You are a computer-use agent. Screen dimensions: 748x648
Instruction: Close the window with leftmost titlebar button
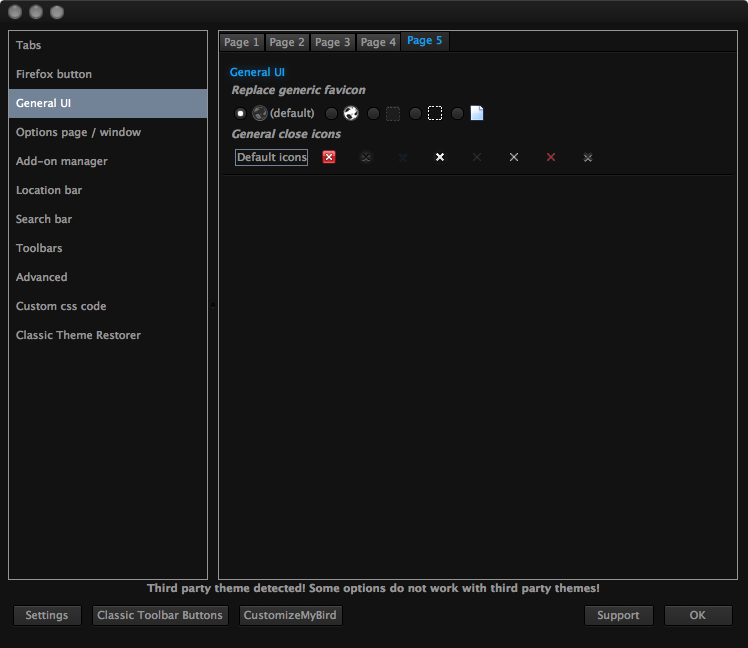tap(15, 12)
